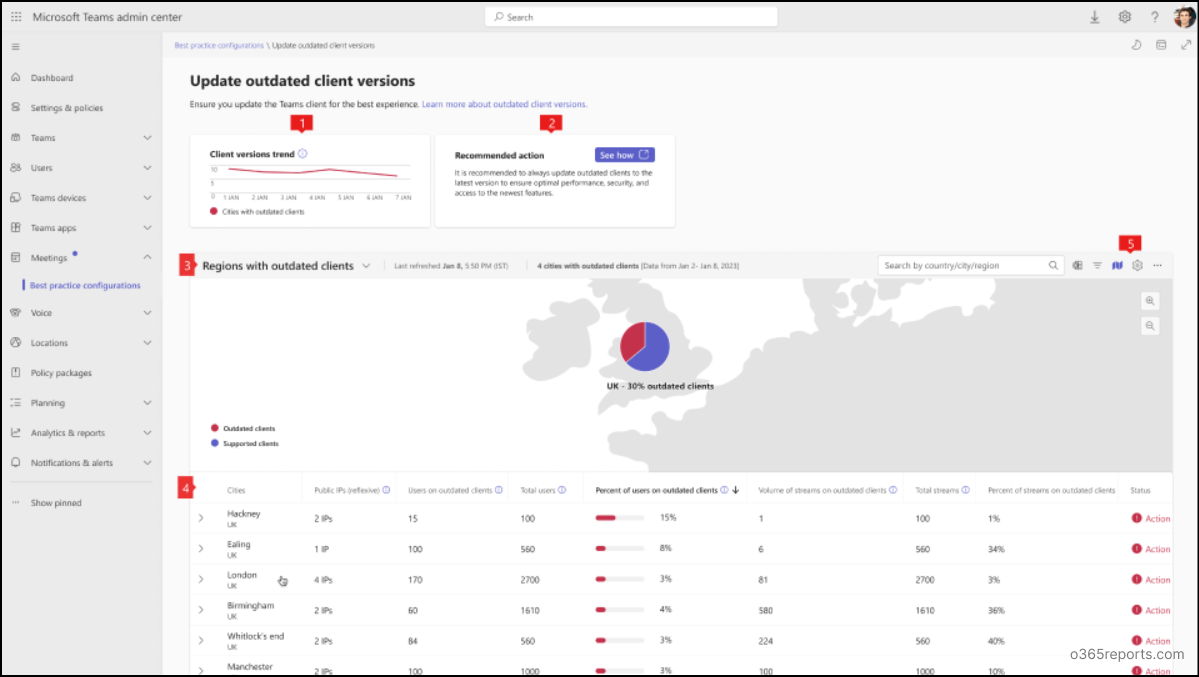Image resolution: width=1199 pixels, height=677 pixels.
Task: Open header settings gear icon
Action: [1124, 17]
